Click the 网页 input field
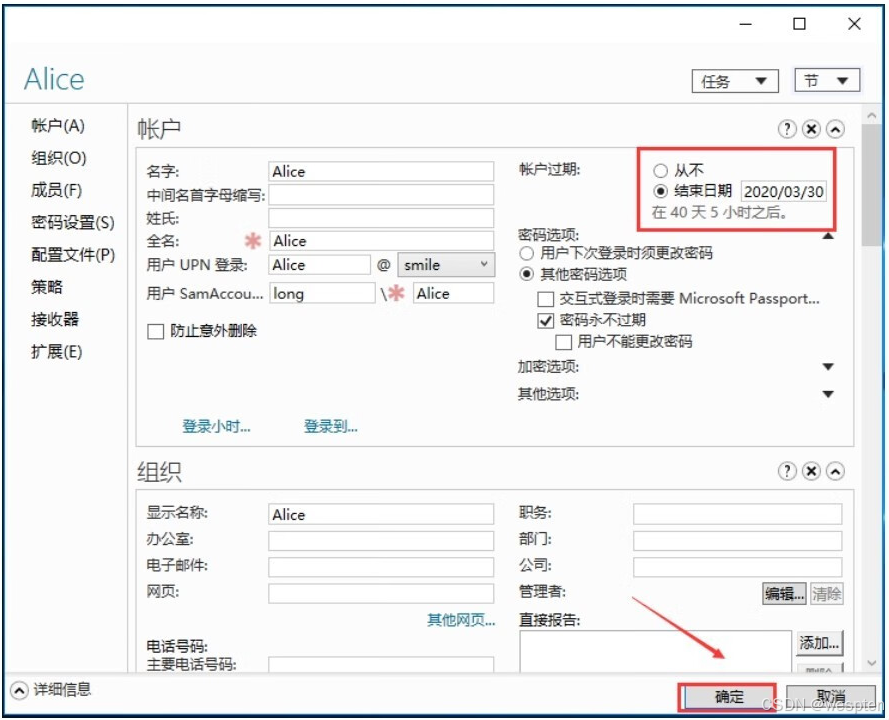 click(381, 593)
